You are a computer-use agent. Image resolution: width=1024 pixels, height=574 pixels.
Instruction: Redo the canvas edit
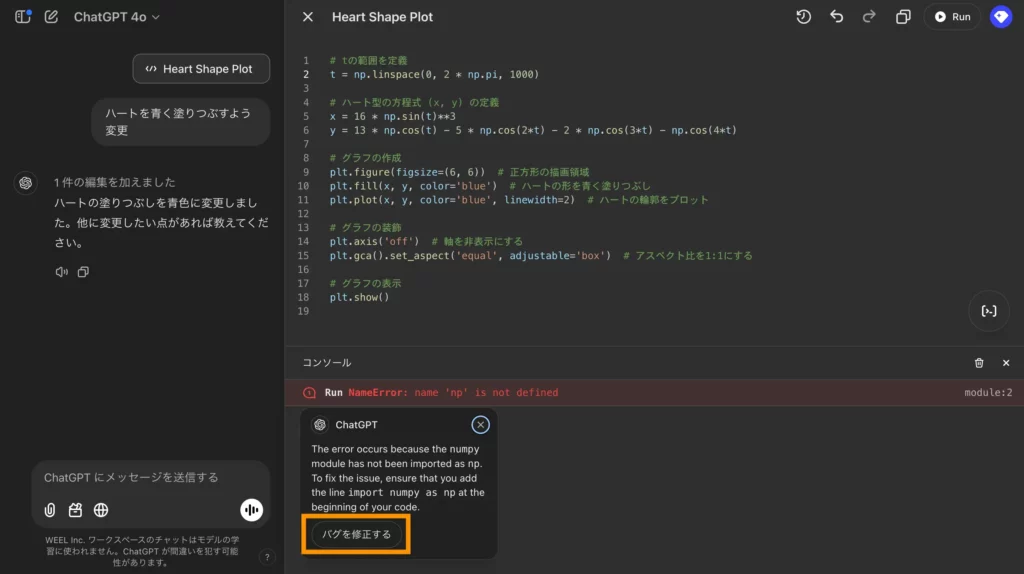pos(869,17)
